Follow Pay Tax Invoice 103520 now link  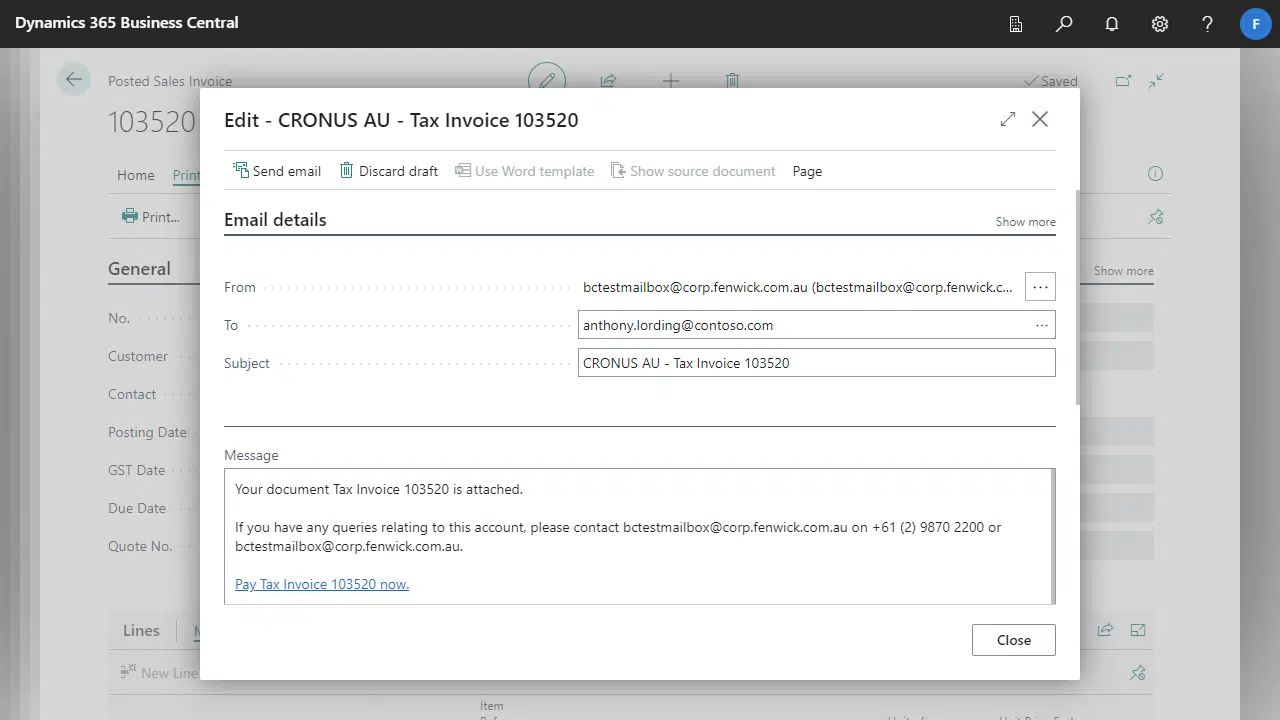pyautogui.click(x=322, y=584)
